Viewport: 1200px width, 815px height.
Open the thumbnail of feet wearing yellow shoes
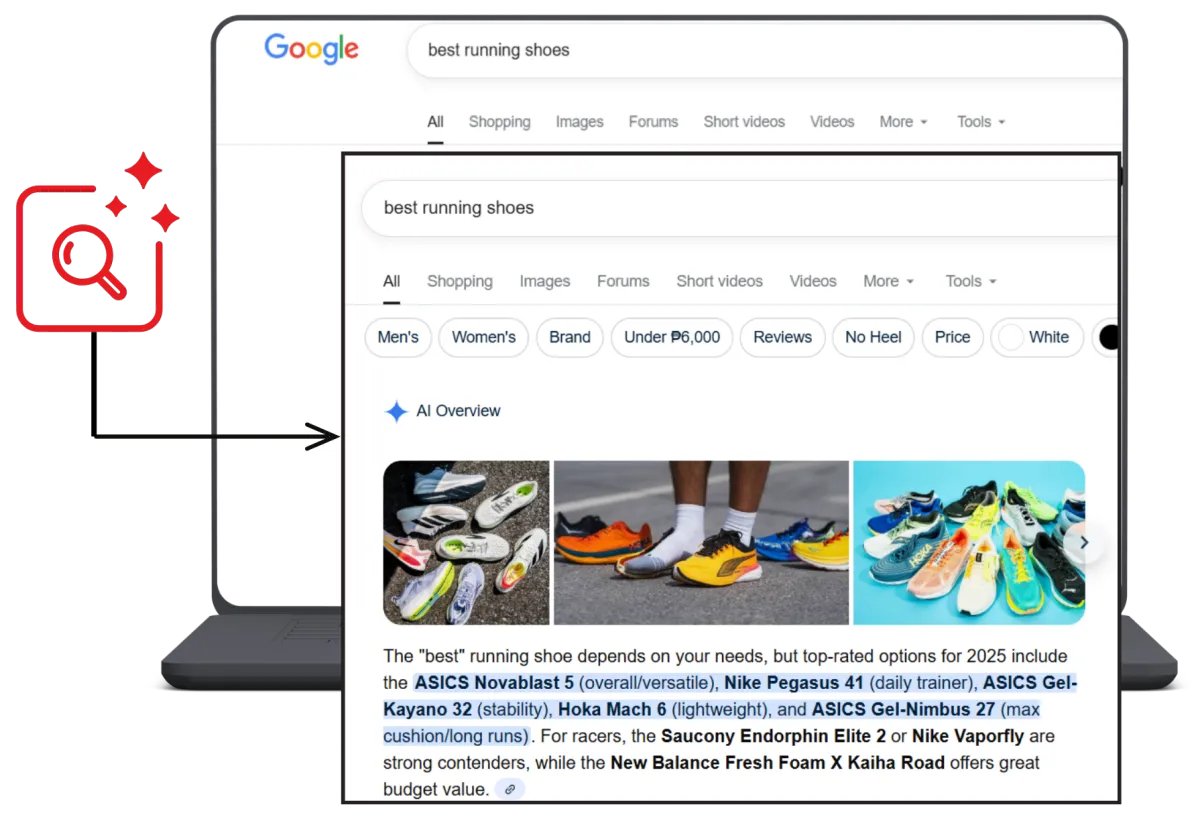point(701,542)
